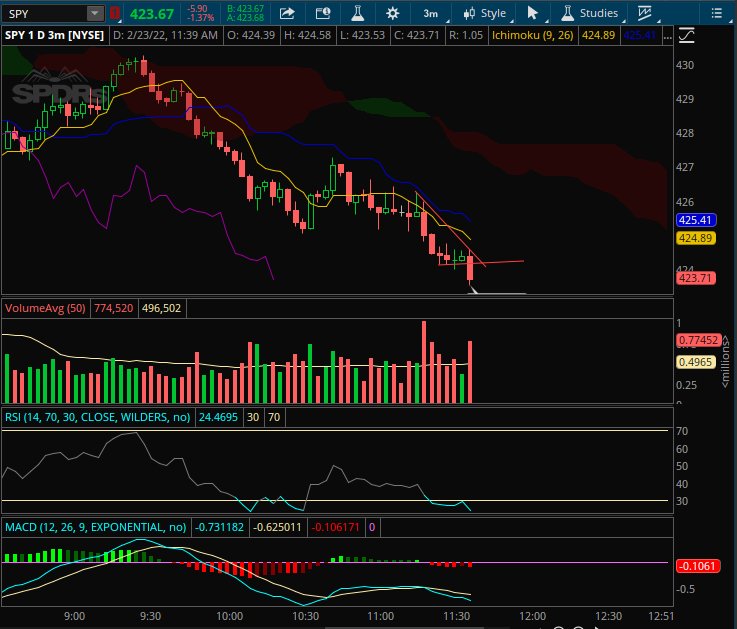737x629 pixels.
Task: Click the volume average value 496,502
Action: pyautogui.click(x=161, y=308)
